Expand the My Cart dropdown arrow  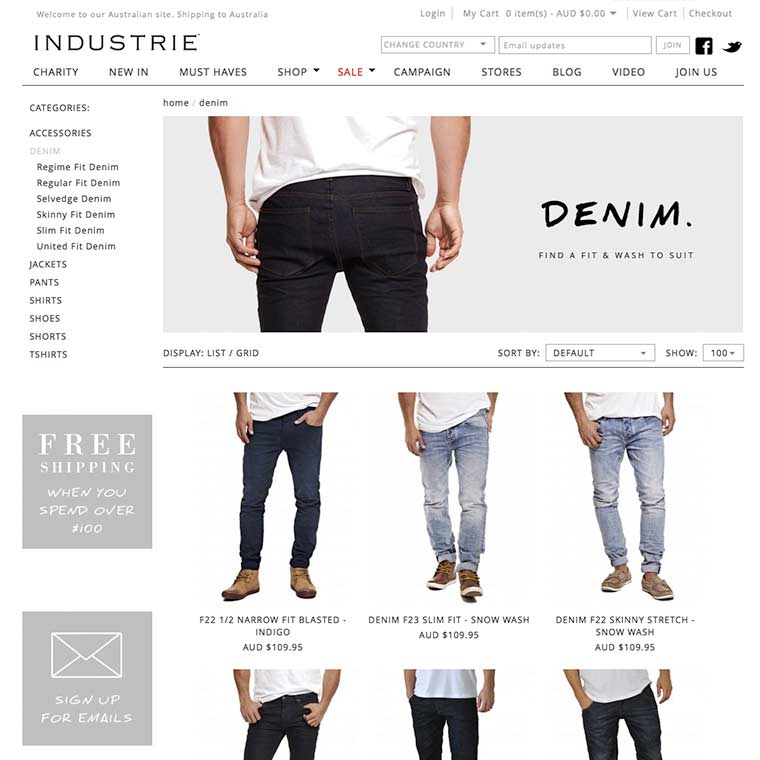(x=613, y=13)
